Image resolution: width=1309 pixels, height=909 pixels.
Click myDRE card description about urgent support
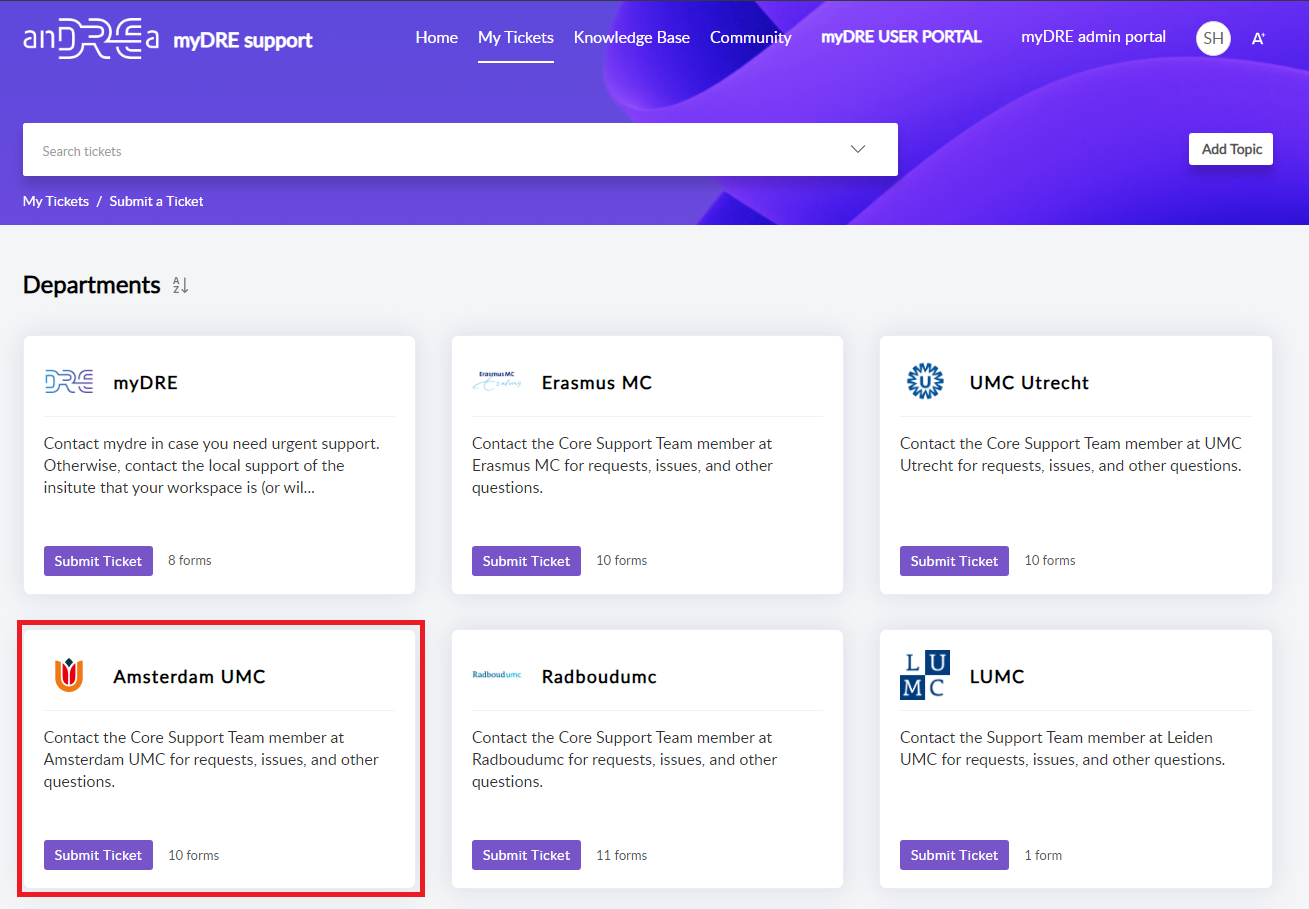click(x=212, y=465)
